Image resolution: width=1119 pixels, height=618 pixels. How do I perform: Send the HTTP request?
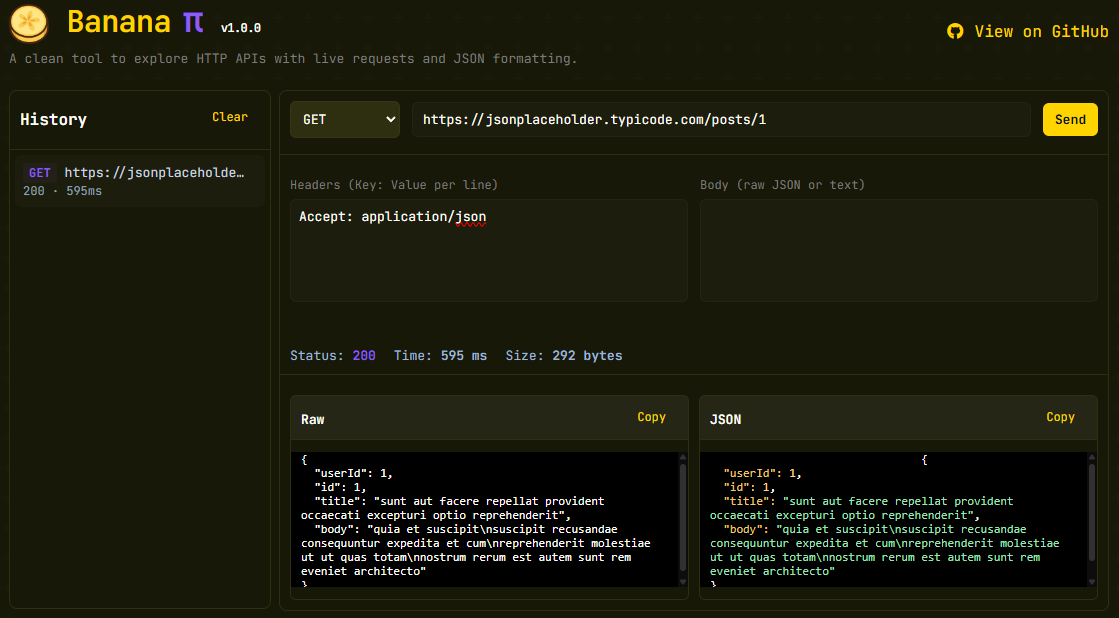tap(1070, 120)
